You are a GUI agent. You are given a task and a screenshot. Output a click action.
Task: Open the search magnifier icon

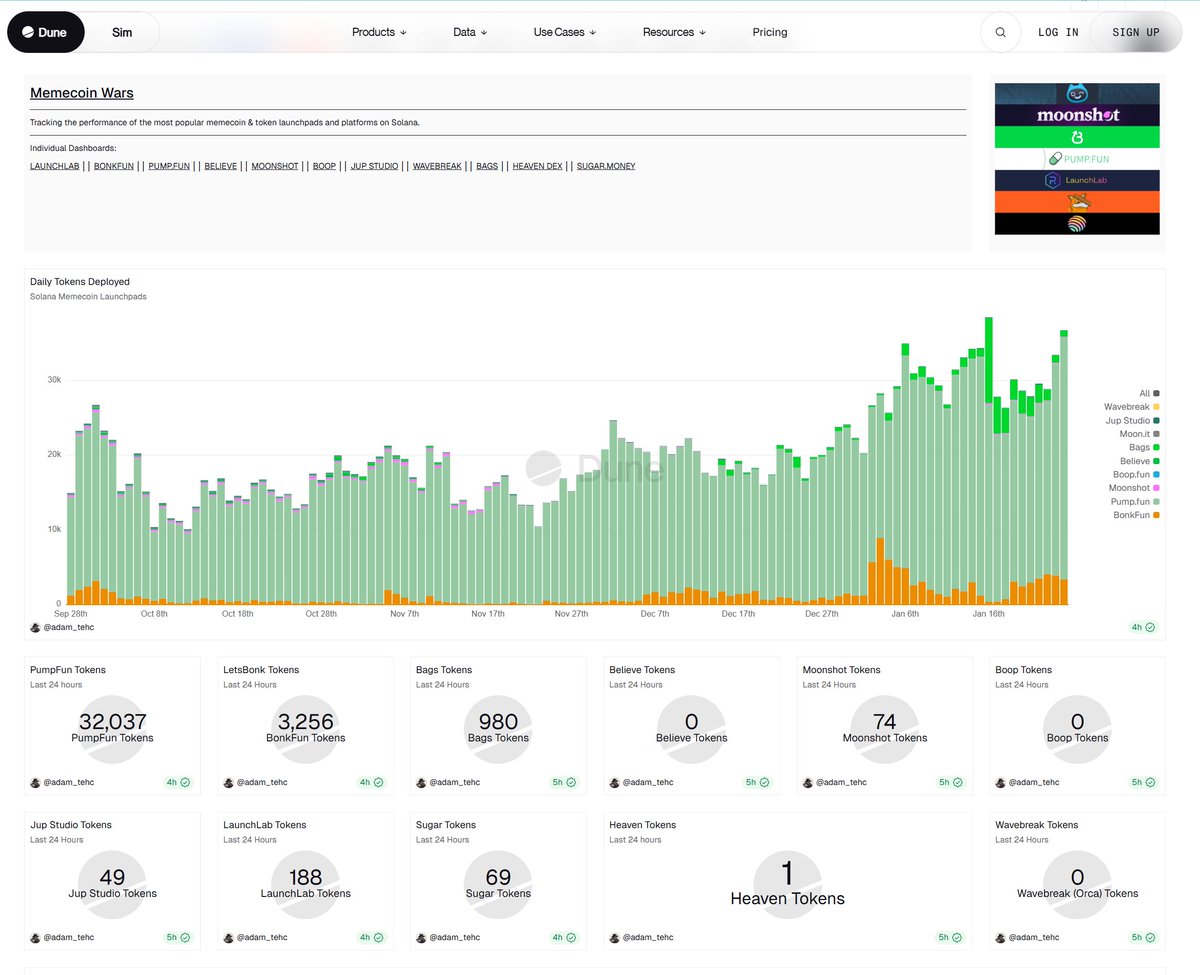tap(1001, 32)
